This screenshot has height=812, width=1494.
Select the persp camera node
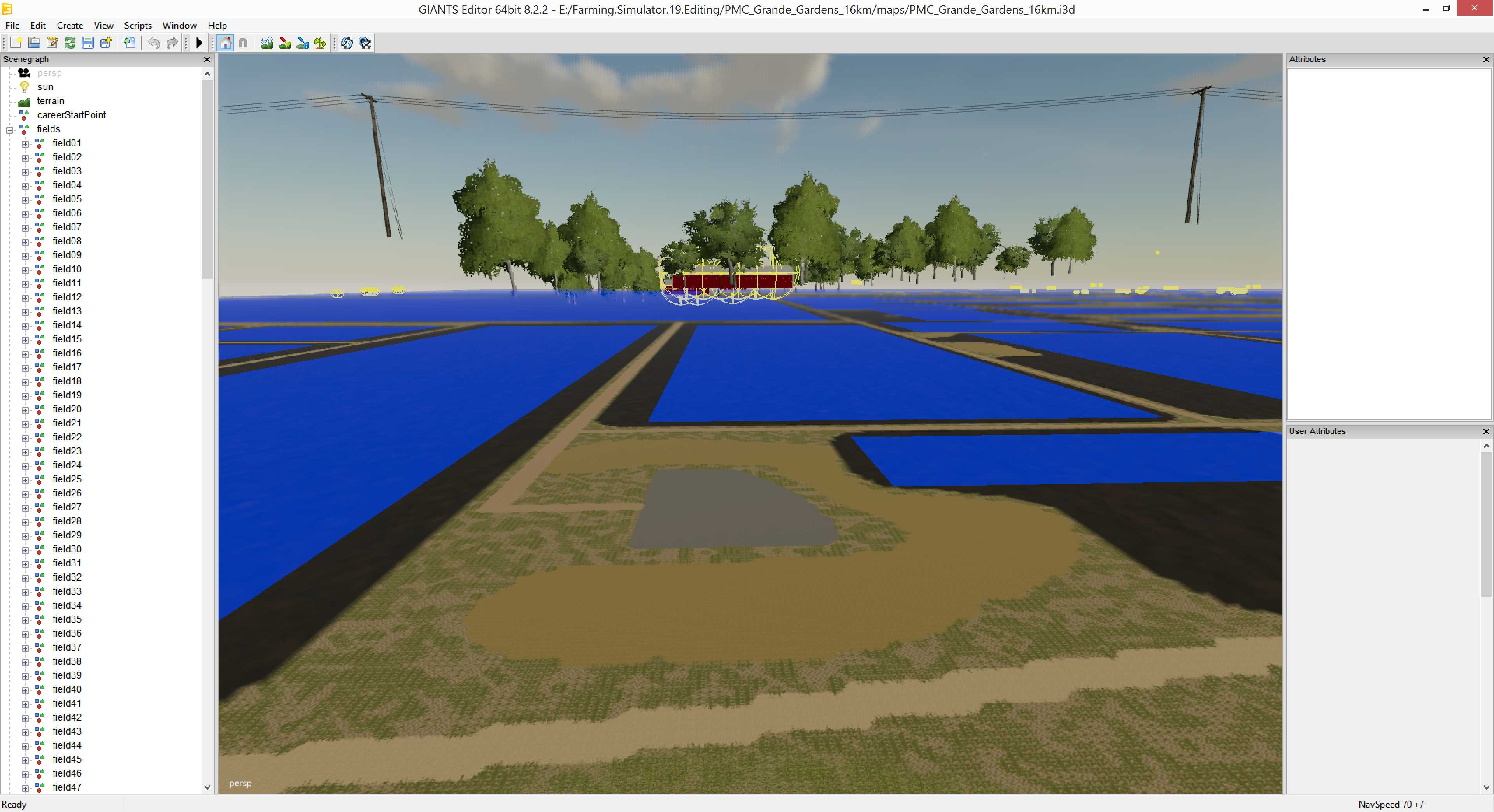click(49, 73)
